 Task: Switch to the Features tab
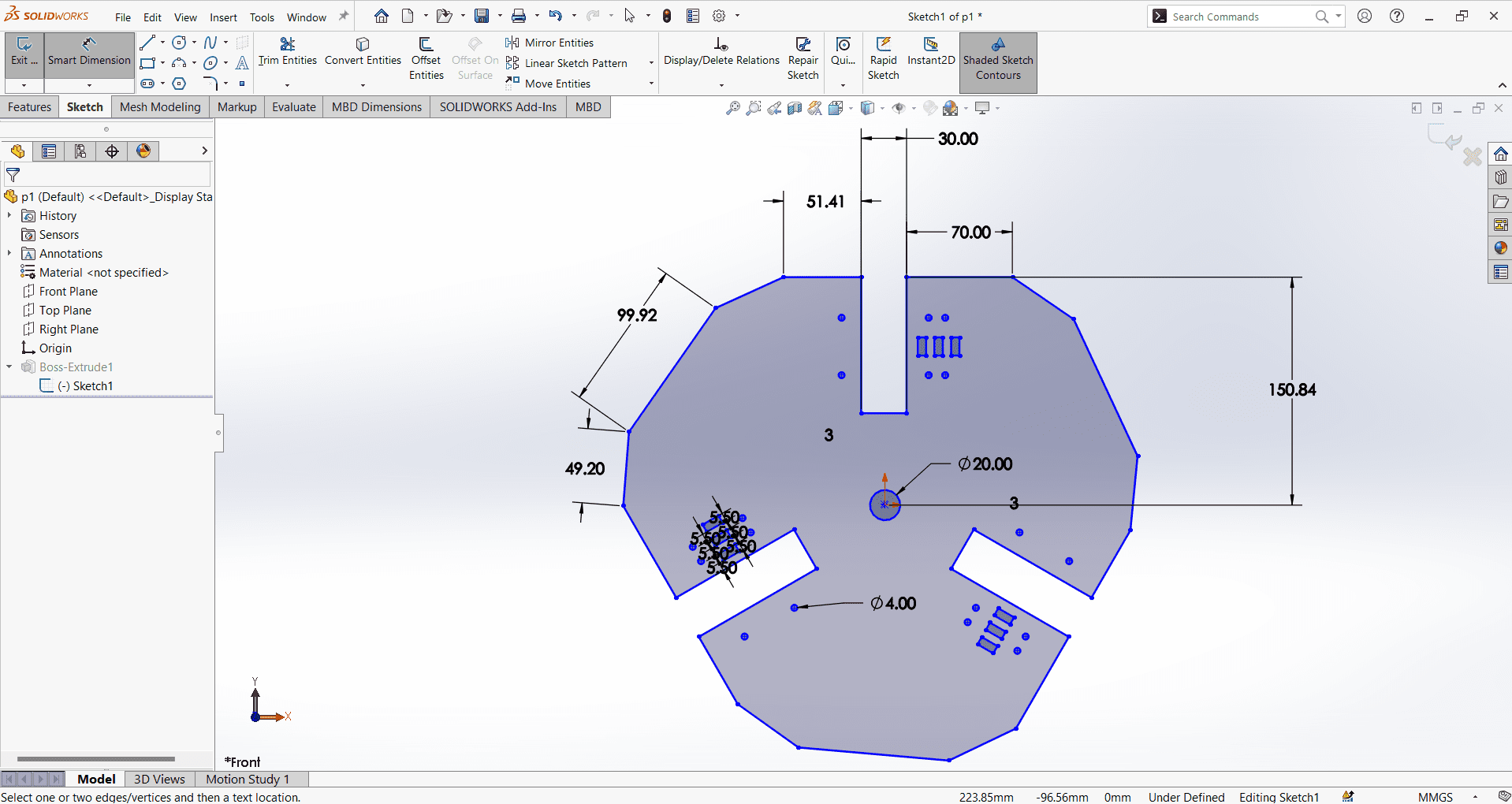click(30, 107)
